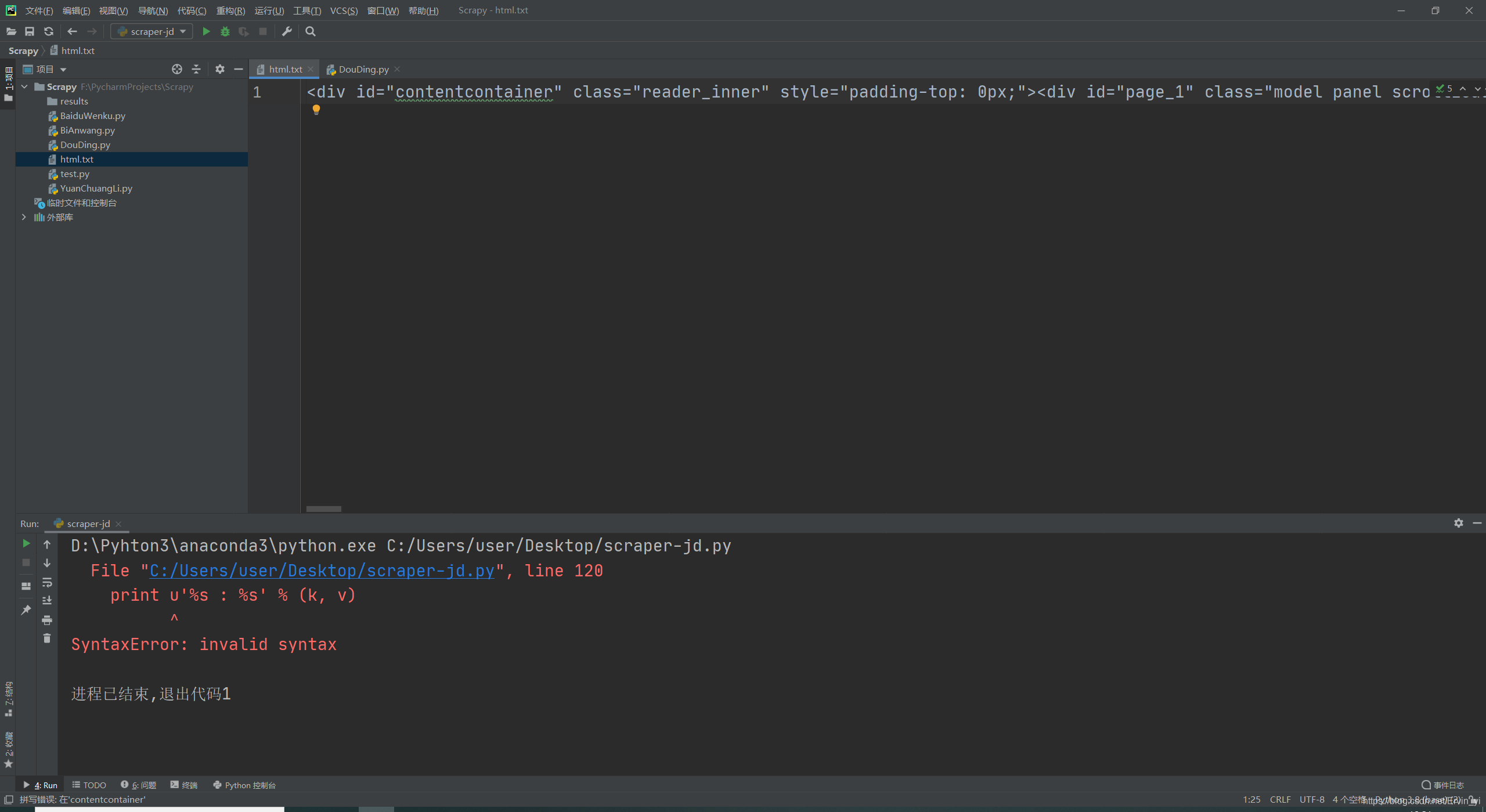Open the 工具(T) menu
The height and width of the screenshot is (812, 1486).
pyautogui.click(x=307, y=10)
